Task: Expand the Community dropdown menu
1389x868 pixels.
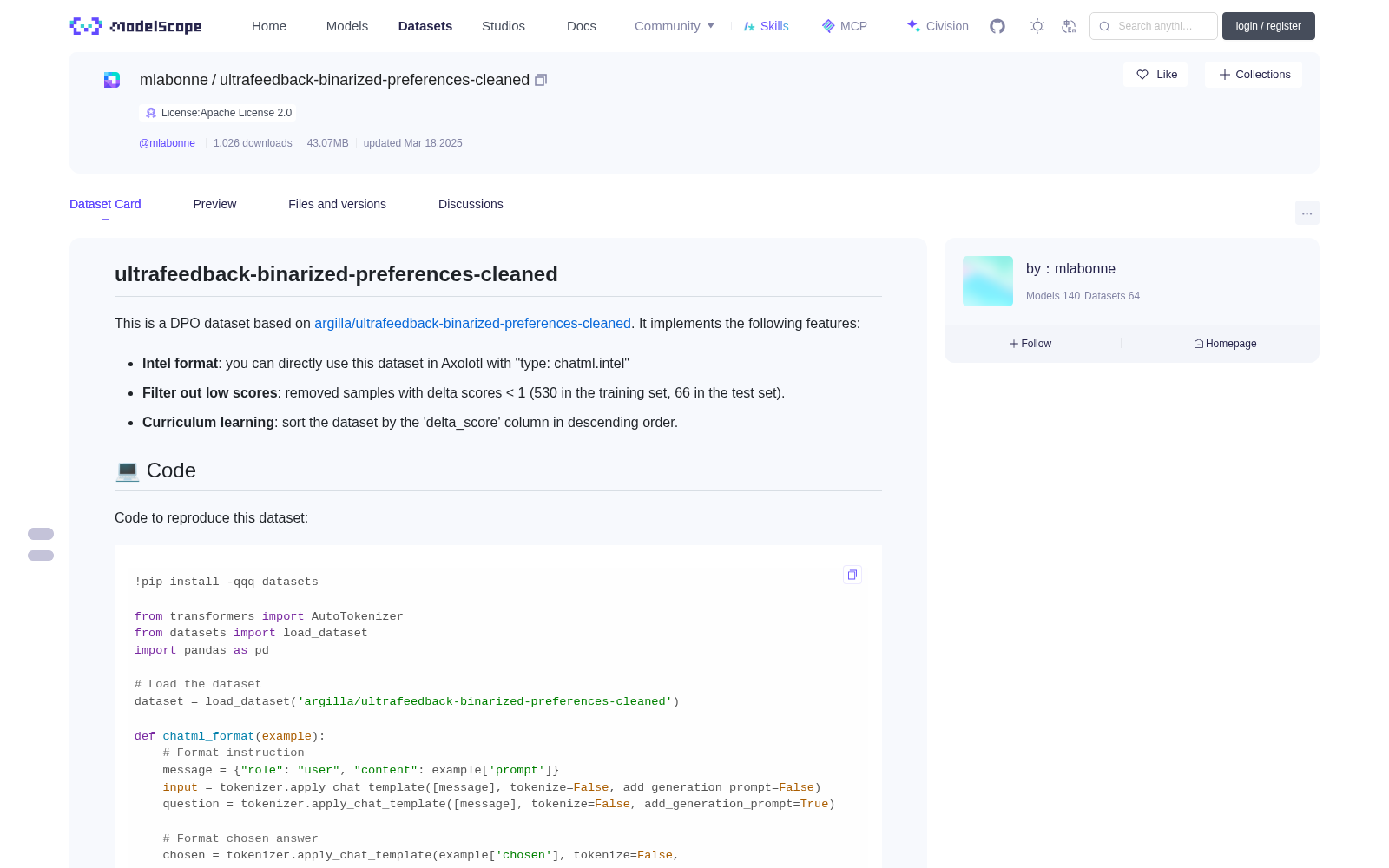Action: pyautogui.click(x=675, y=26)
